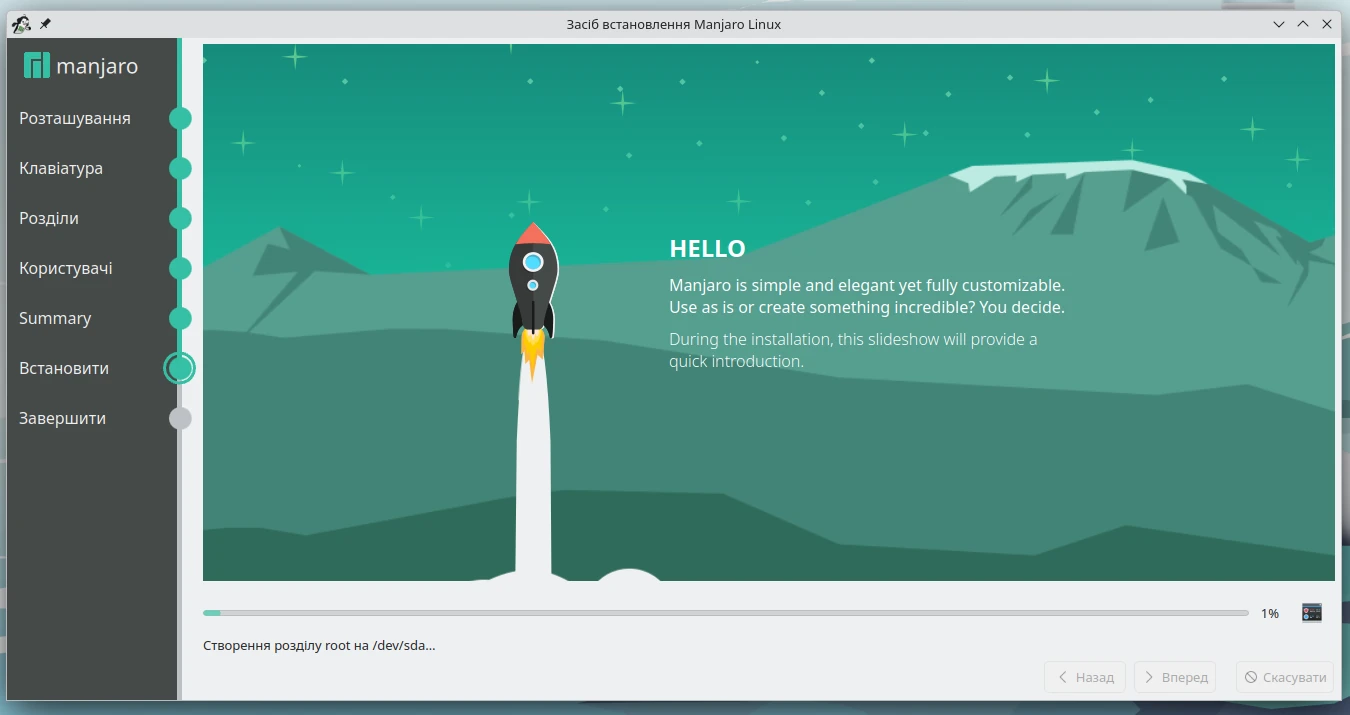
Task: Click the Manjaro logo in the sidebar
Action: pyautogui.click(x=81, y=66)
